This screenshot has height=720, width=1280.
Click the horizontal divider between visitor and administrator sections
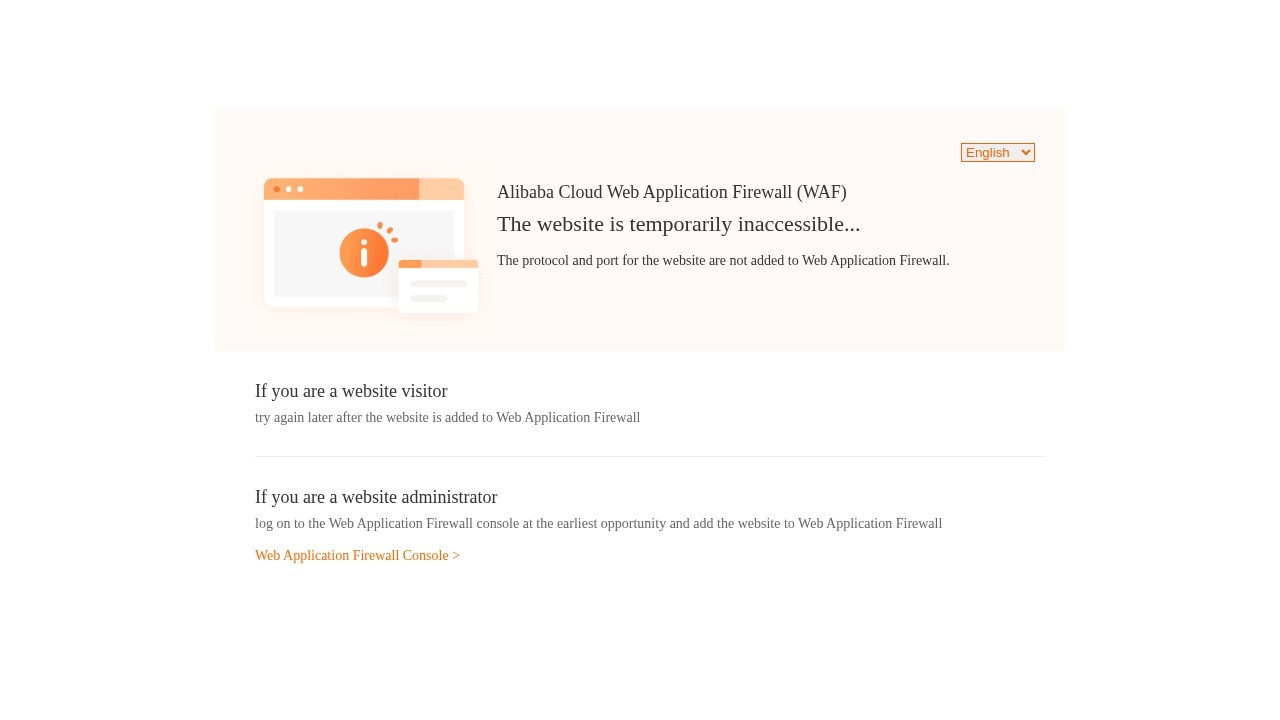pos(650,456)
